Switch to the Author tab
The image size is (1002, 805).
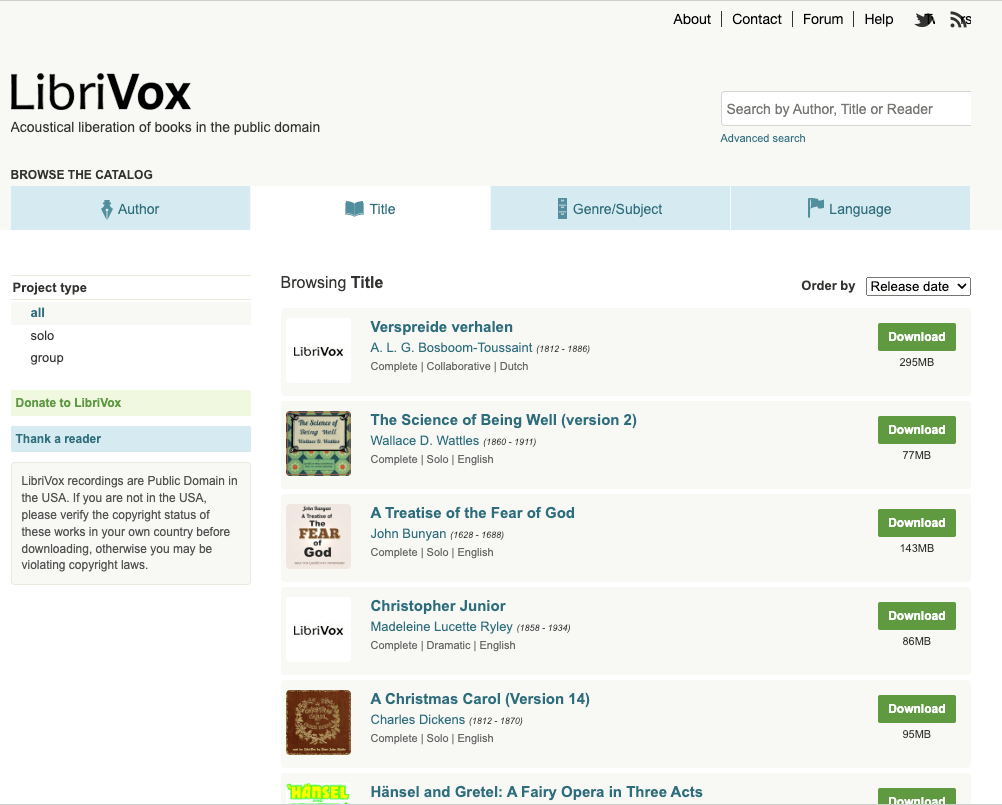point(130,208)
